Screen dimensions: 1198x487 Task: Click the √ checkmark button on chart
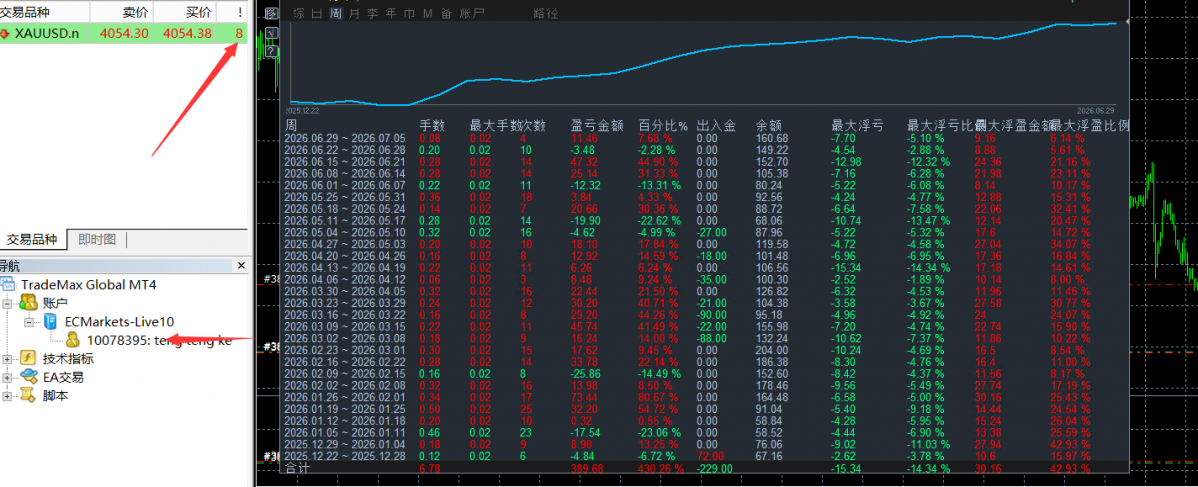tap(271, 33)
